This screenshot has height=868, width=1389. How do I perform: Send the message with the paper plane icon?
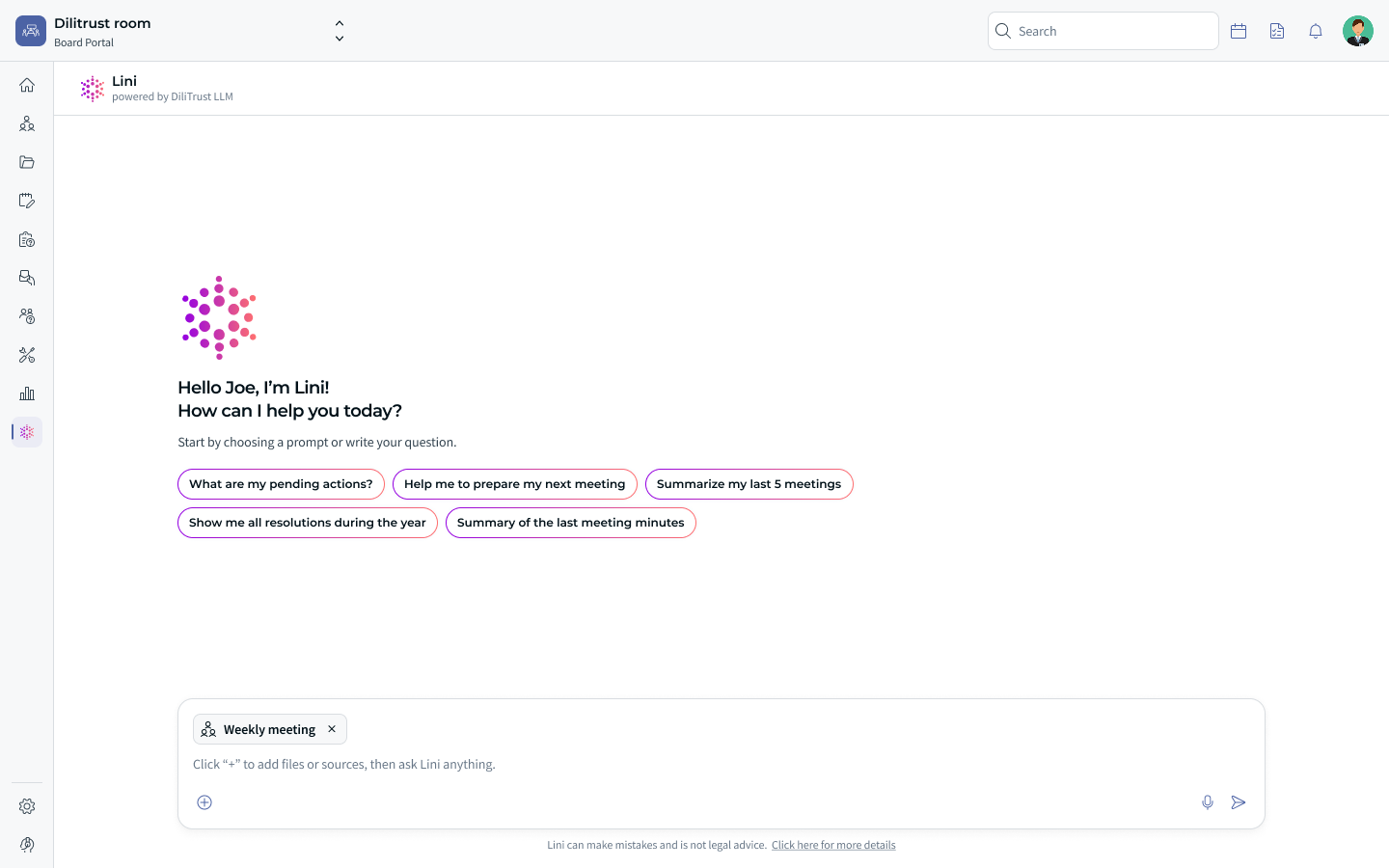pyautogui.click(x=1239, y=802)
